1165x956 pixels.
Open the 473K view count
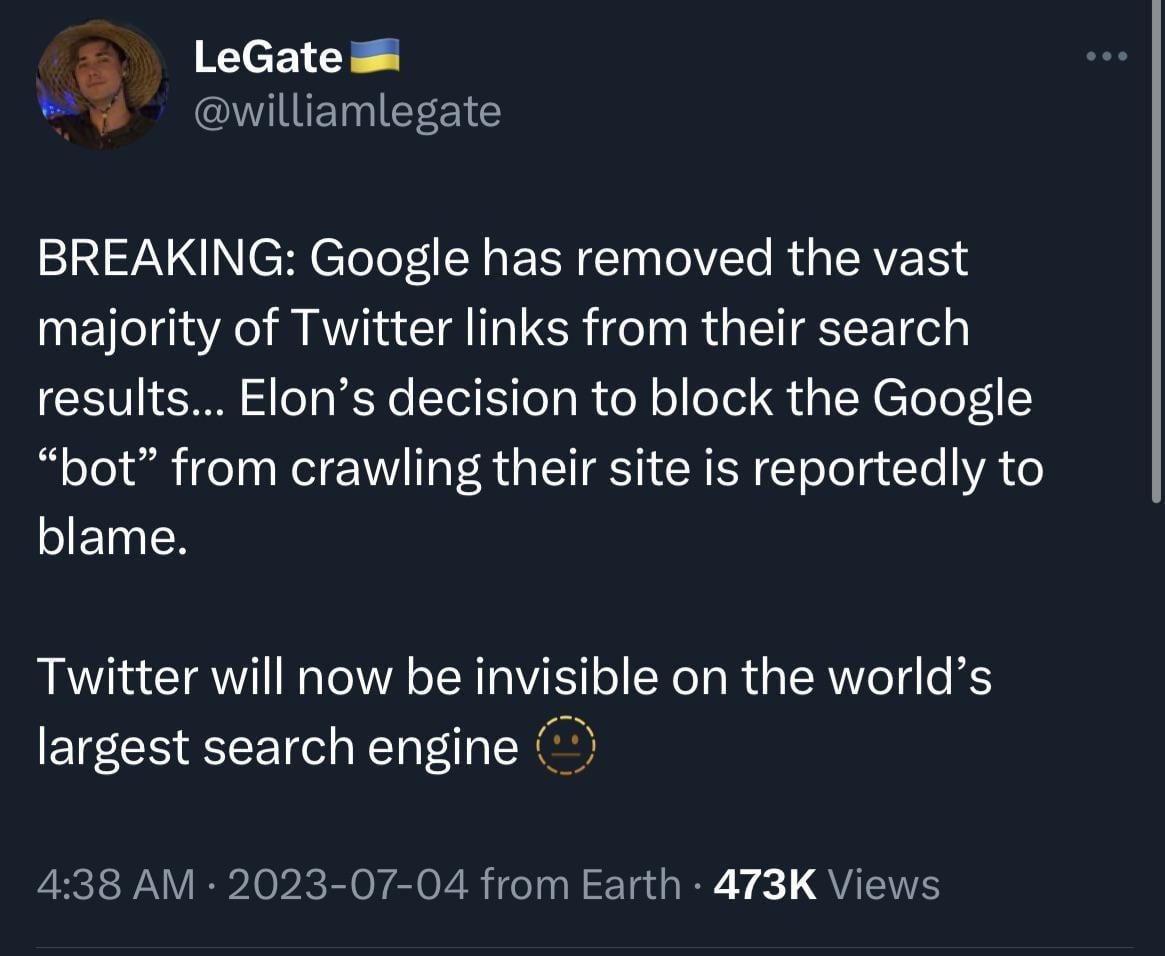pyautogui.click(x=764, y=885)
